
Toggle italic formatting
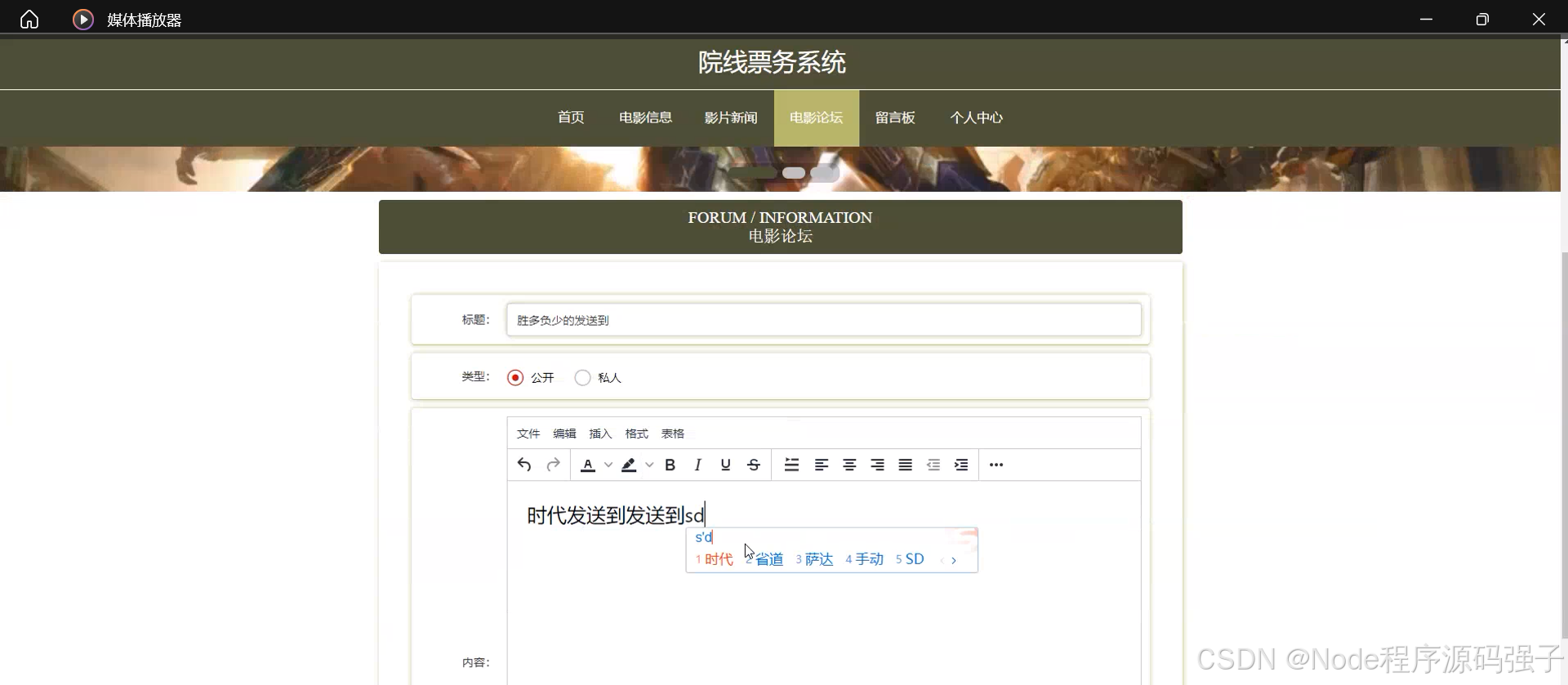pos(697,465)
